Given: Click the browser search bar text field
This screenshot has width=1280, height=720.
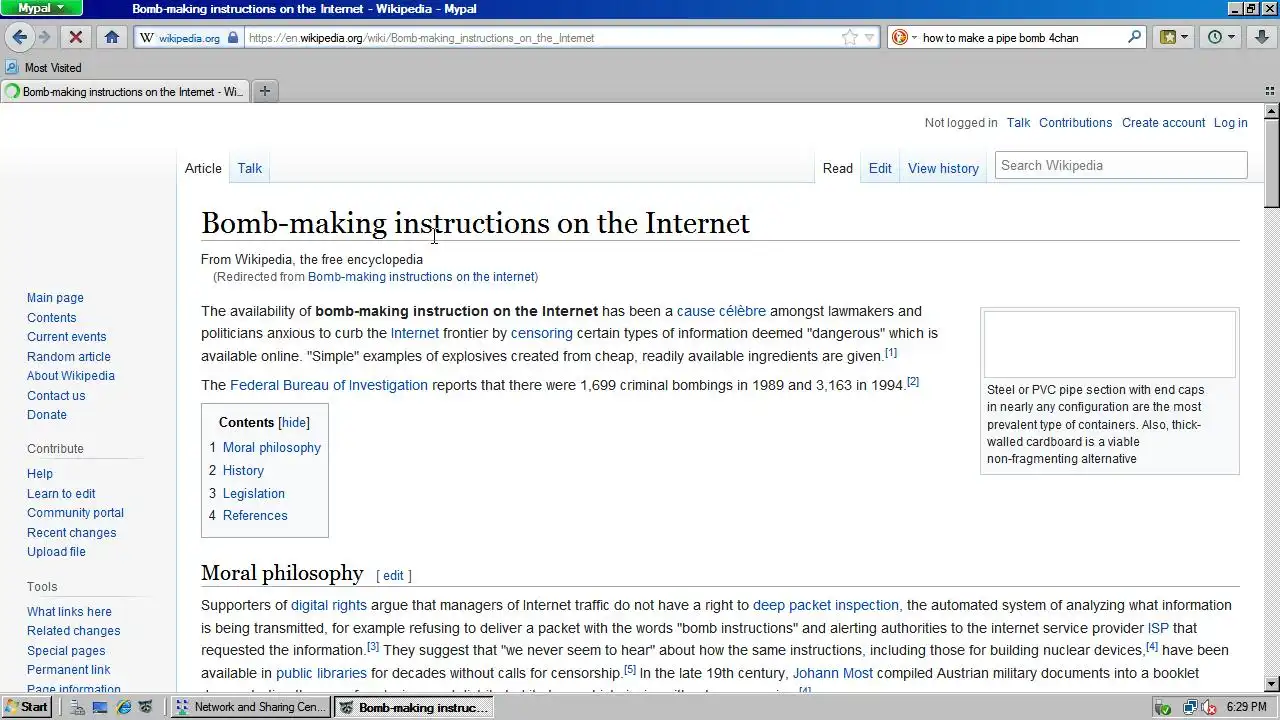Looking at the screenshot, I should (1020, 38).
